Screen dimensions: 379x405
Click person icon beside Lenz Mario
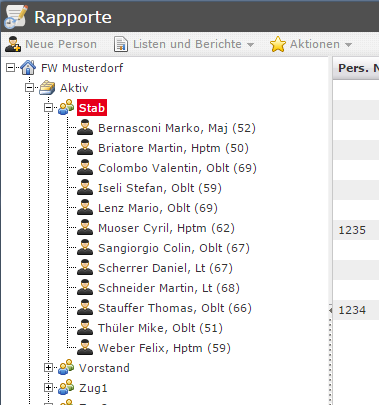(x=85, y=207)
